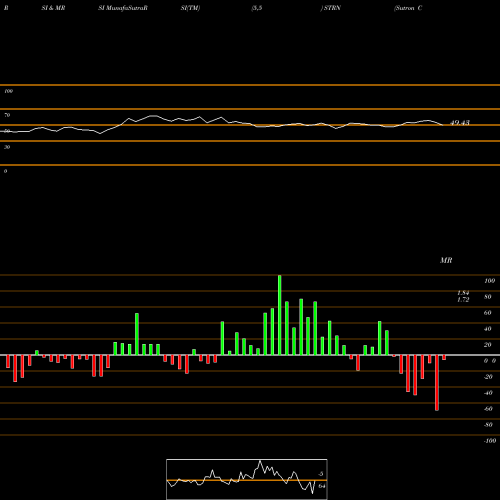Click the value 1.84 beside MR axis
500x500 pixels.
(463, 293)
